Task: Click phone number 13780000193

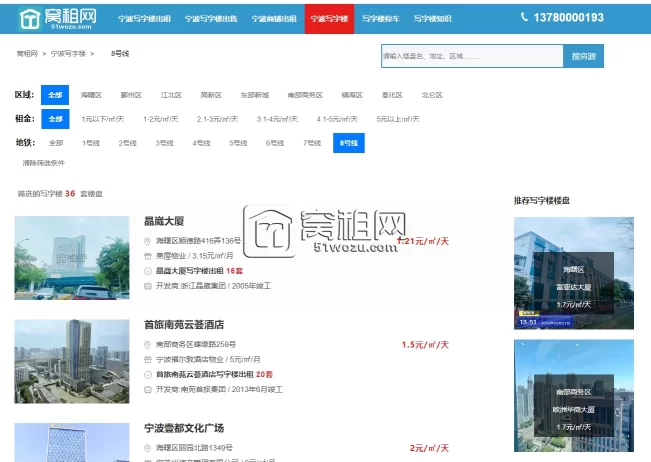Action: 568,17
